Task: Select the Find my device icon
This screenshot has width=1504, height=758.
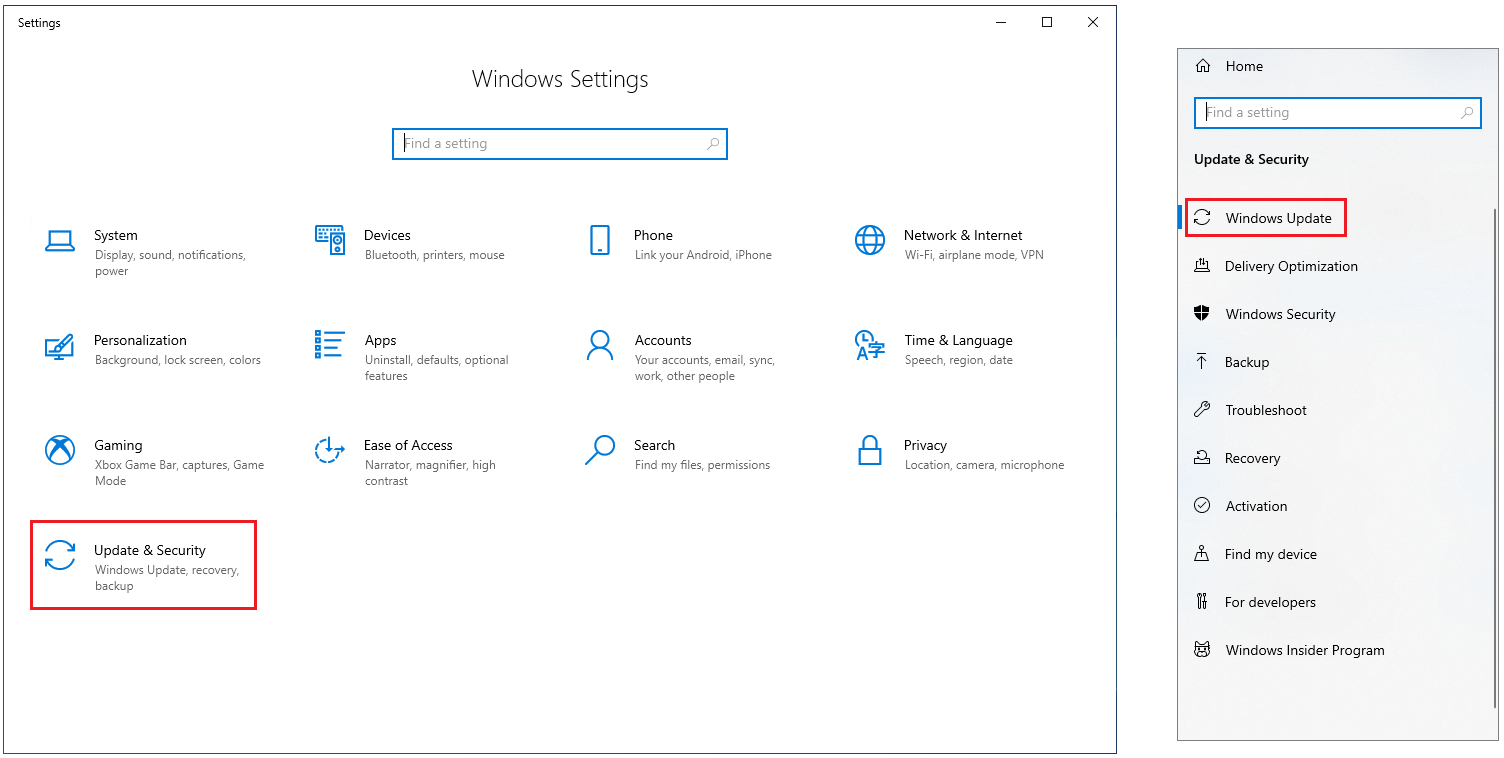Action: pyautogui.click(x=1202, y=554)
